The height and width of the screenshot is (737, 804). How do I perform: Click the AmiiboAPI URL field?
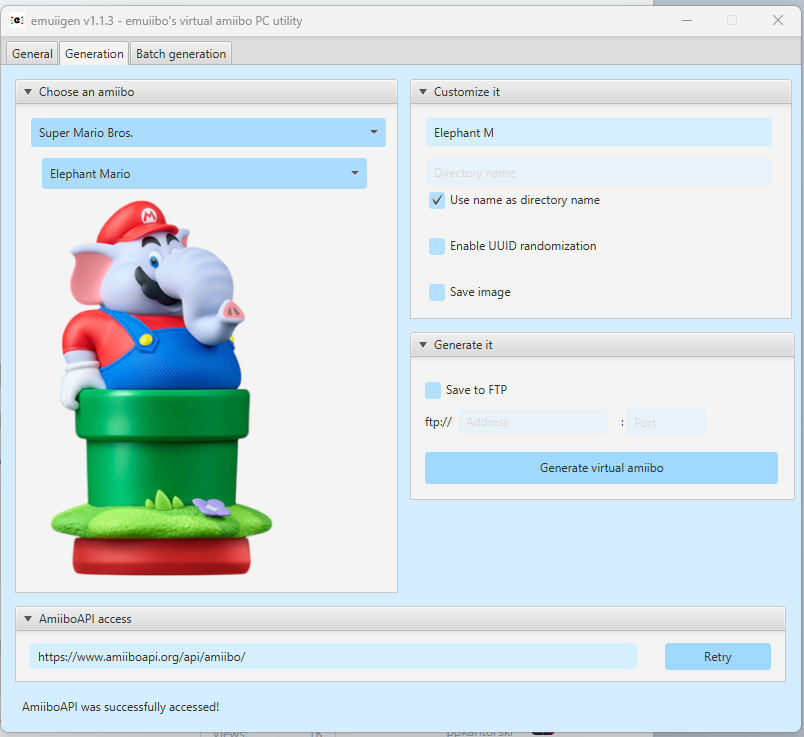[333, 656]
